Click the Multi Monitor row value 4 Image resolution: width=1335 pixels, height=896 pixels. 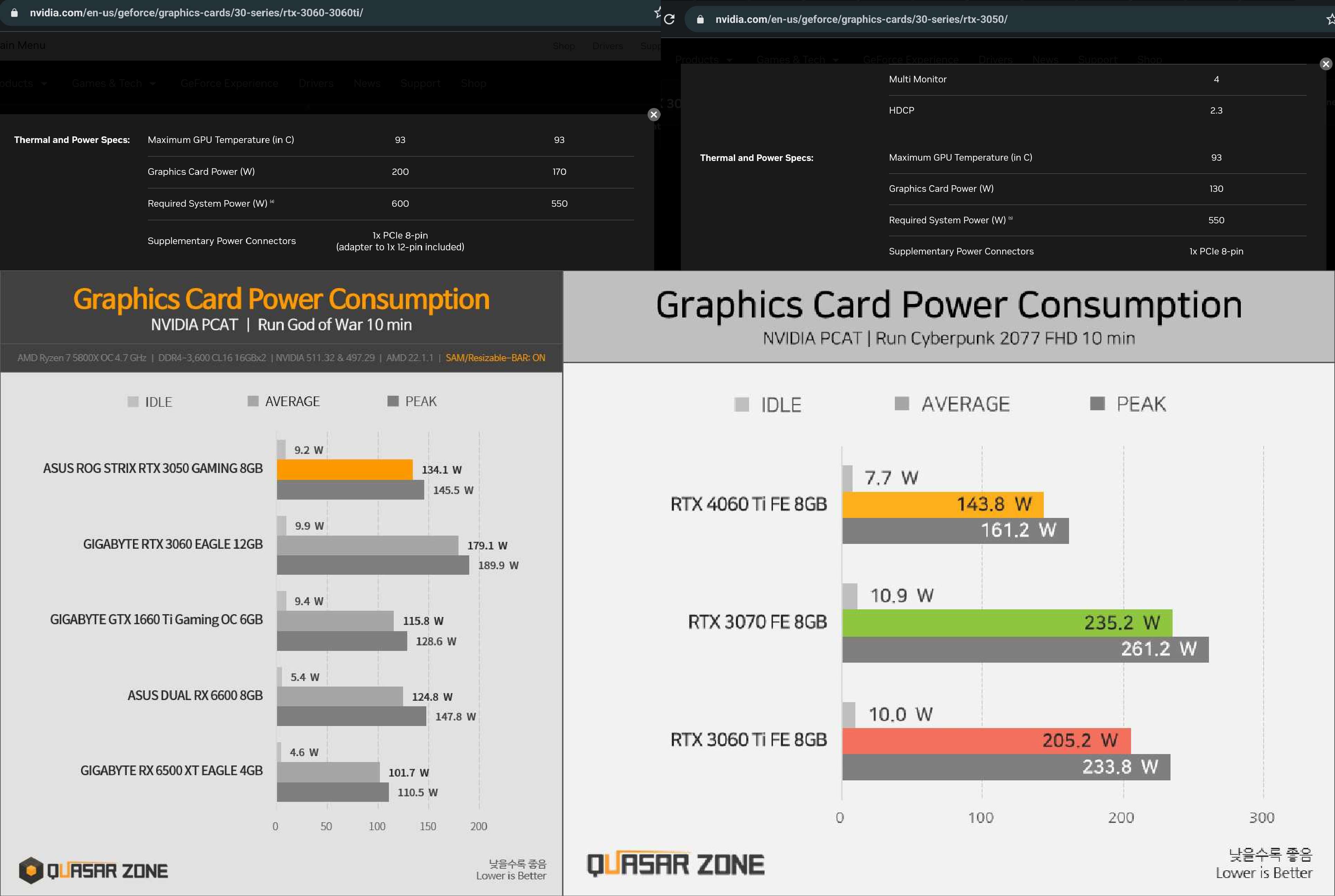[x=1216, y=79]
